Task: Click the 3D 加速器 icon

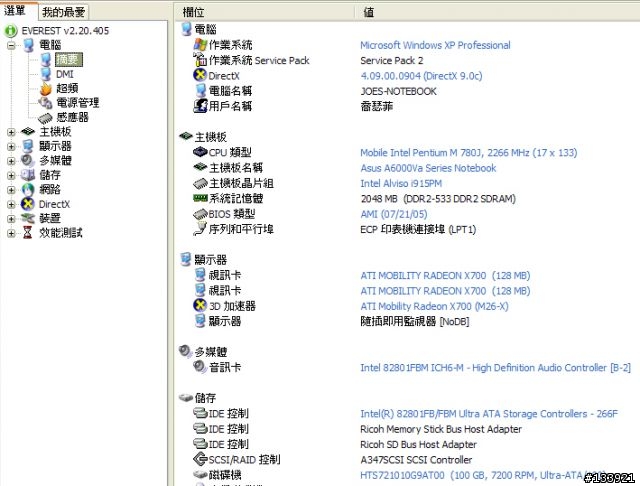Action: point(200,305)
